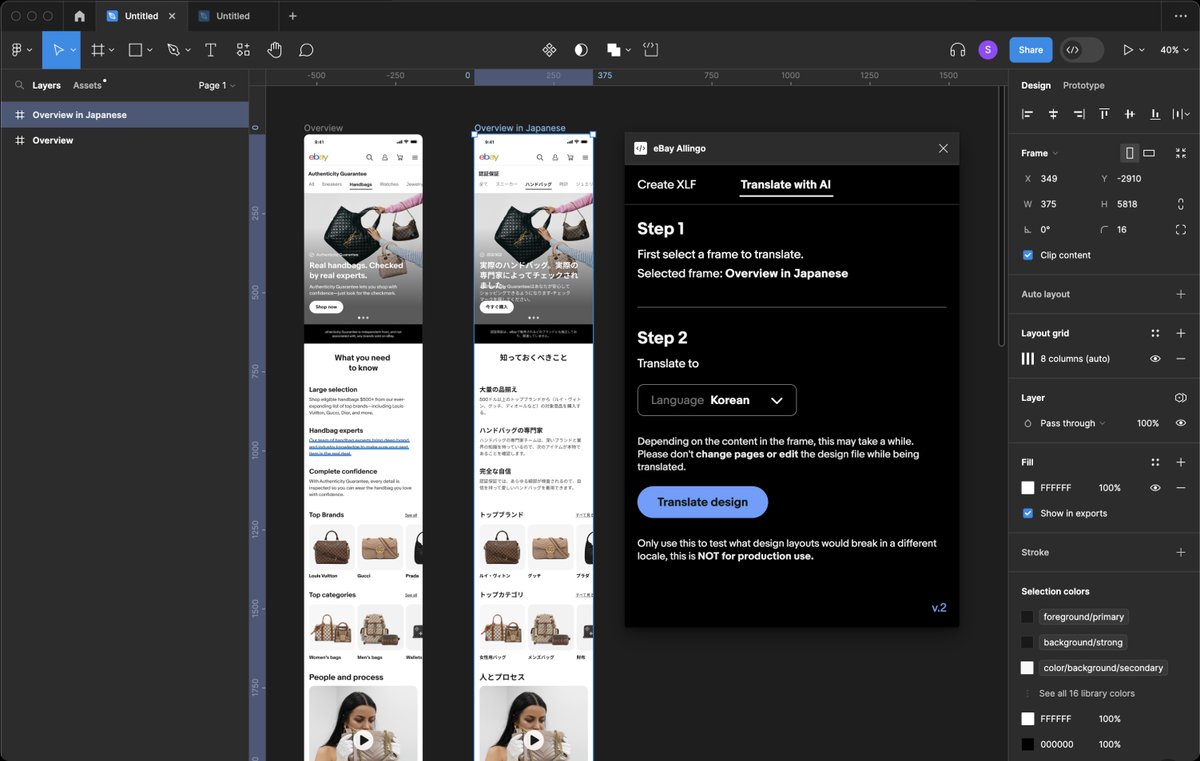Select landscape frame orientation
1200x761 pixels.
[x=1149, y=153]
